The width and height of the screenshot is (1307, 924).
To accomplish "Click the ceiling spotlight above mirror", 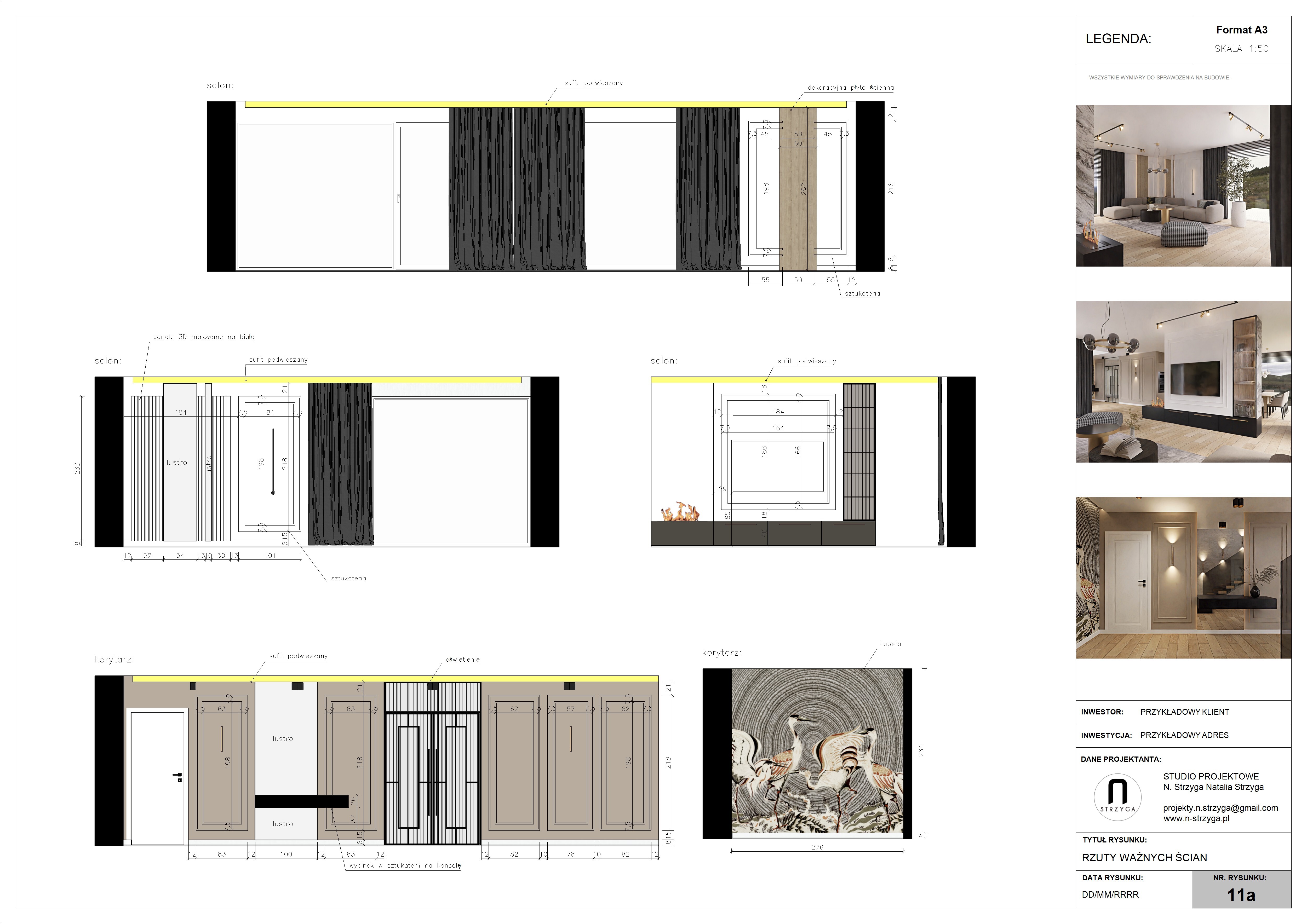I will coord(297,686).
